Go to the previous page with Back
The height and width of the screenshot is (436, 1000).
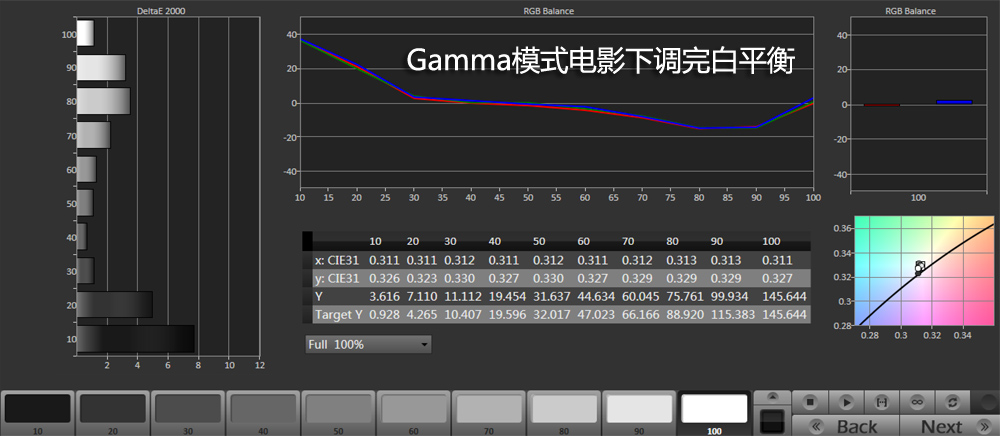click(x=846, y=426)
